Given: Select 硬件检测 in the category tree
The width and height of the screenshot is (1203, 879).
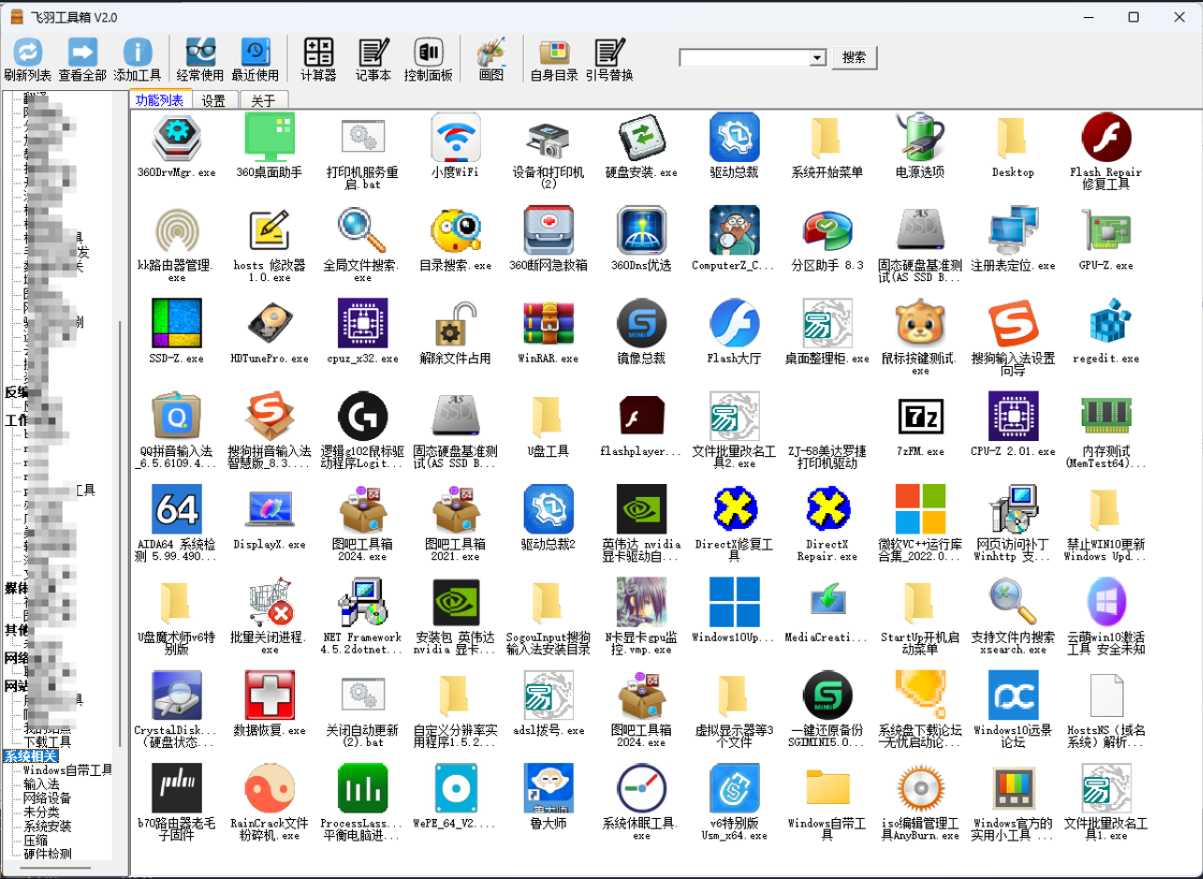Looking at the screenshot, I should coord(48,853).
